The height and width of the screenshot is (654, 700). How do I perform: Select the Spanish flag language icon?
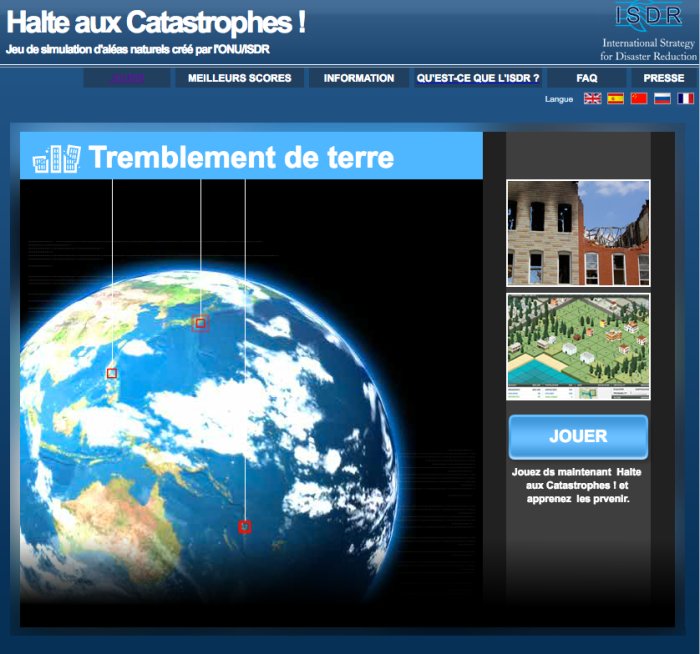[616, 99]
